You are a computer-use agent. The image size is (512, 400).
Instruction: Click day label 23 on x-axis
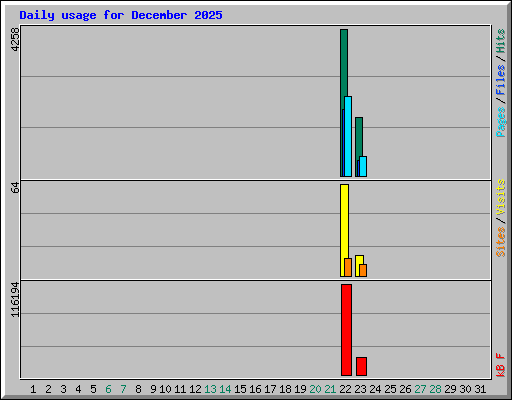[360, 389]
